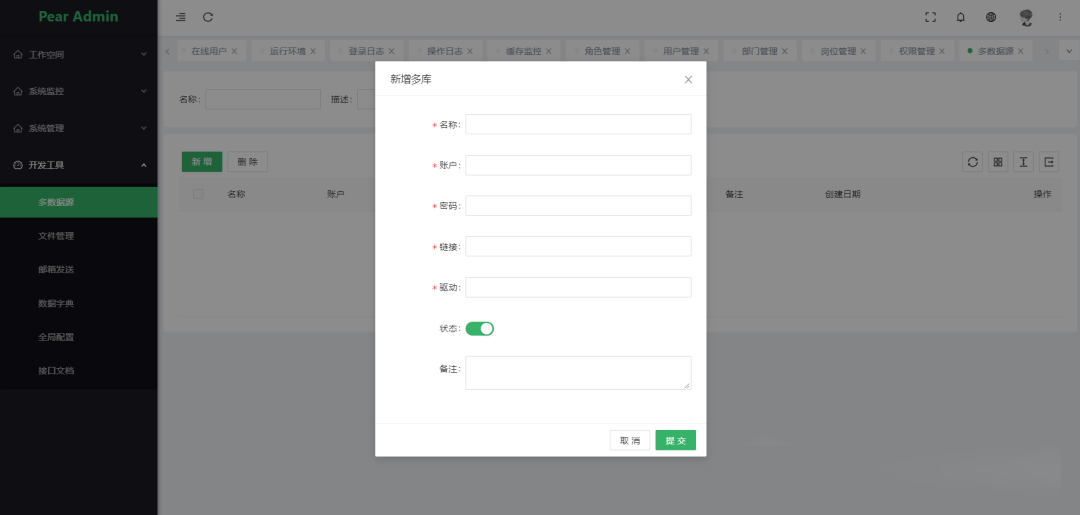The width and height of the screenshot is (1080, 515).
Task: Tick the select-all checkbox in table header
Action: (198, 194)
